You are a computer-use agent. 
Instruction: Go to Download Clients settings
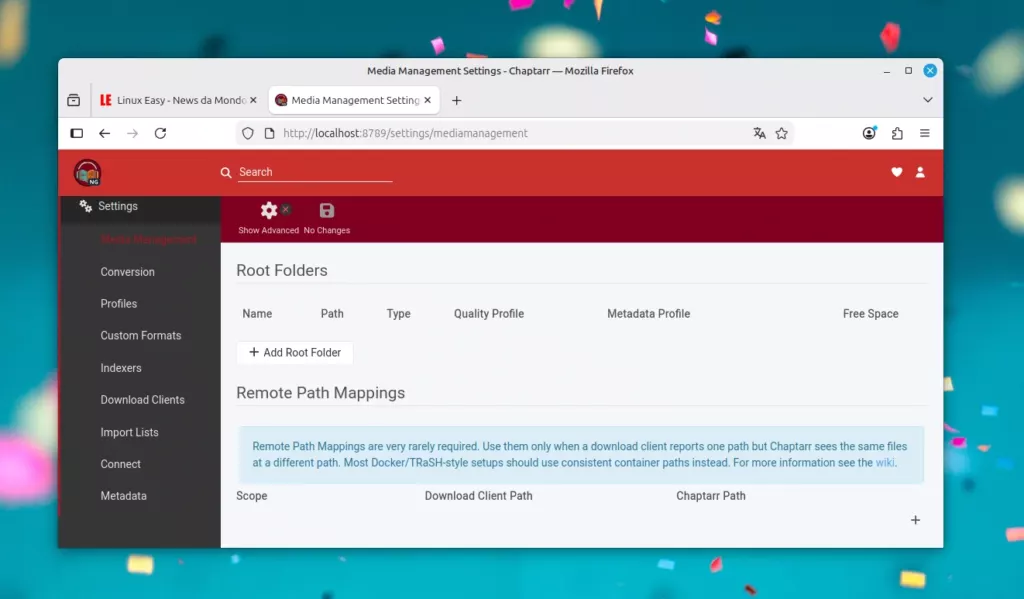(142, 400)
